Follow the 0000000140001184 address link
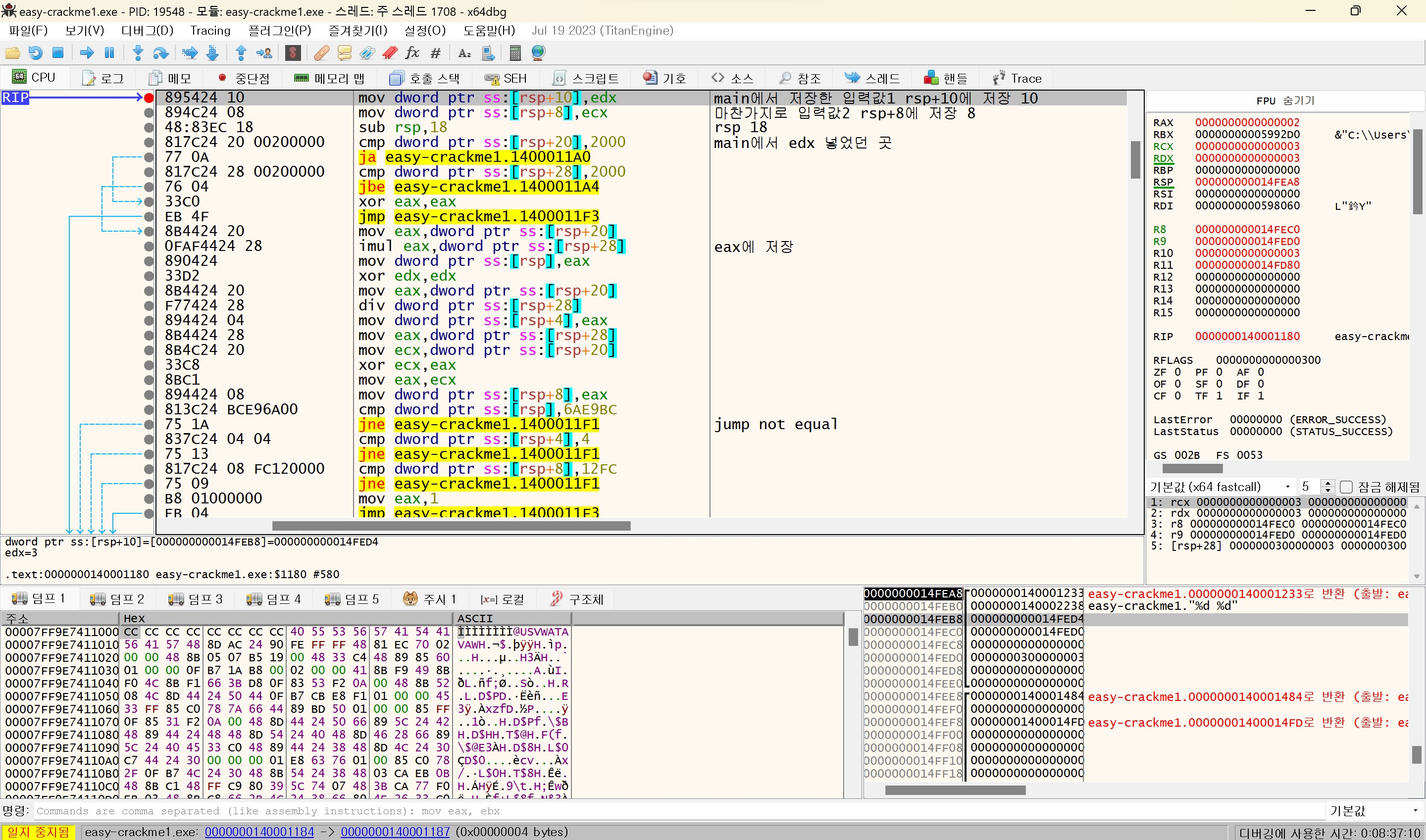 (258, 832)
